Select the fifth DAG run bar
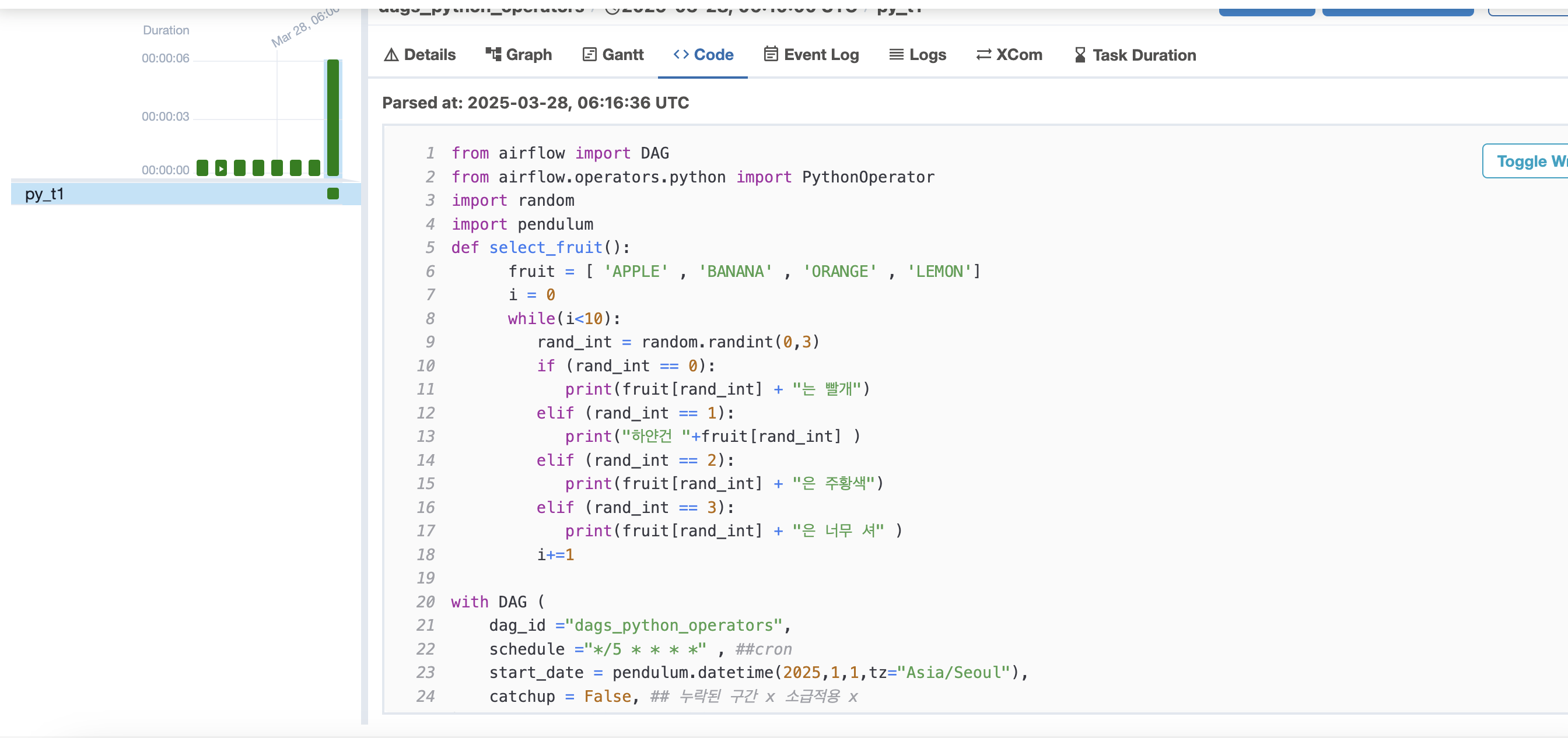 coord(277,168)
